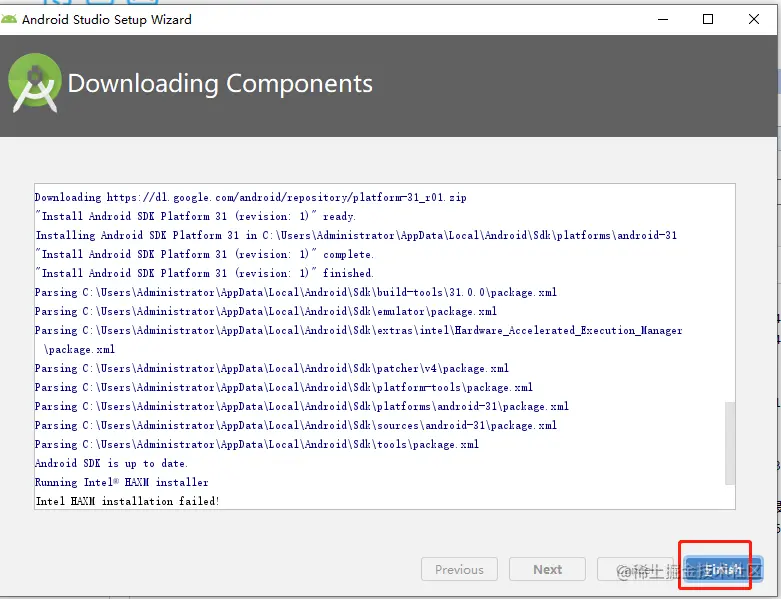Click the Next button
Screen dimensions: 781x599
547,569
